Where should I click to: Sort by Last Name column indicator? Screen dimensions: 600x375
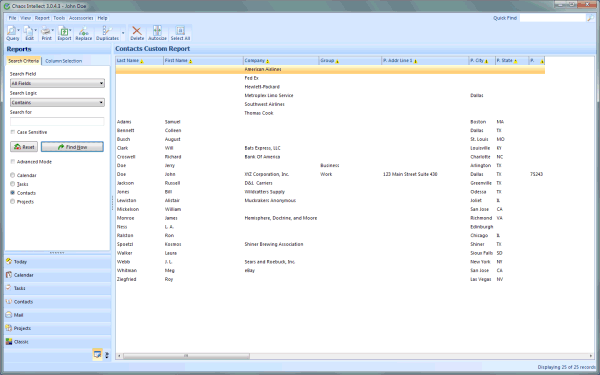pyautogui.click(x=142, y=62)
